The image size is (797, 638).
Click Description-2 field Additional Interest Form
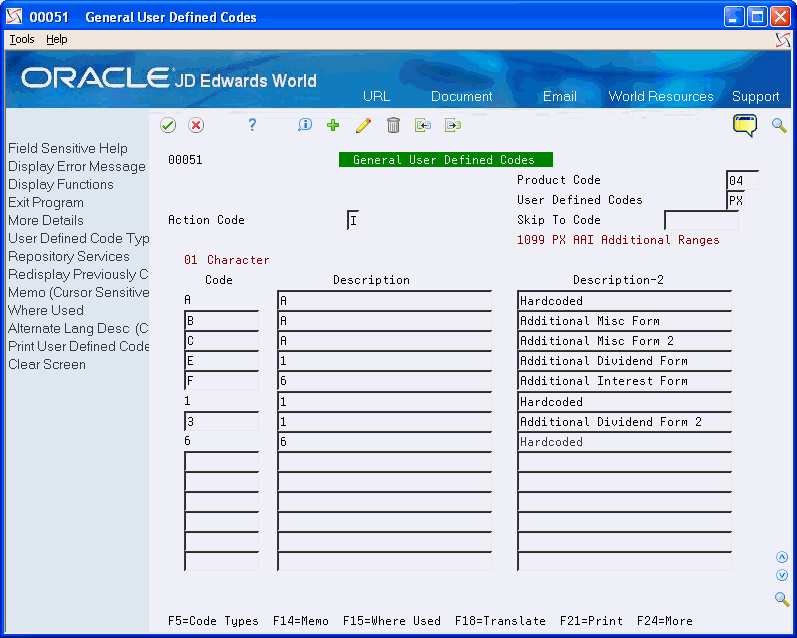tap(624, 381)
